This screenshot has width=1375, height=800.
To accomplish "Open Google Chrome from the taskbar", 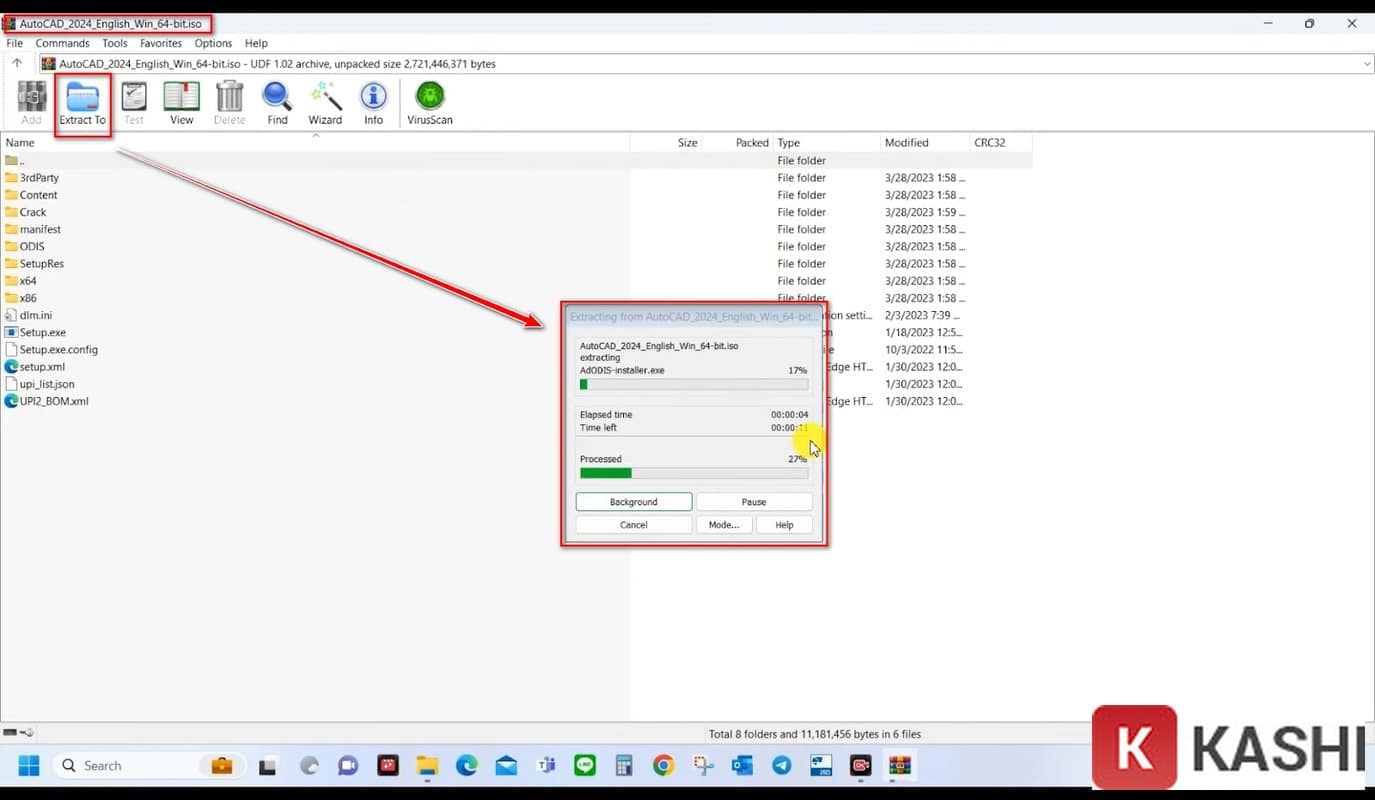I will (x=663, y=766).
